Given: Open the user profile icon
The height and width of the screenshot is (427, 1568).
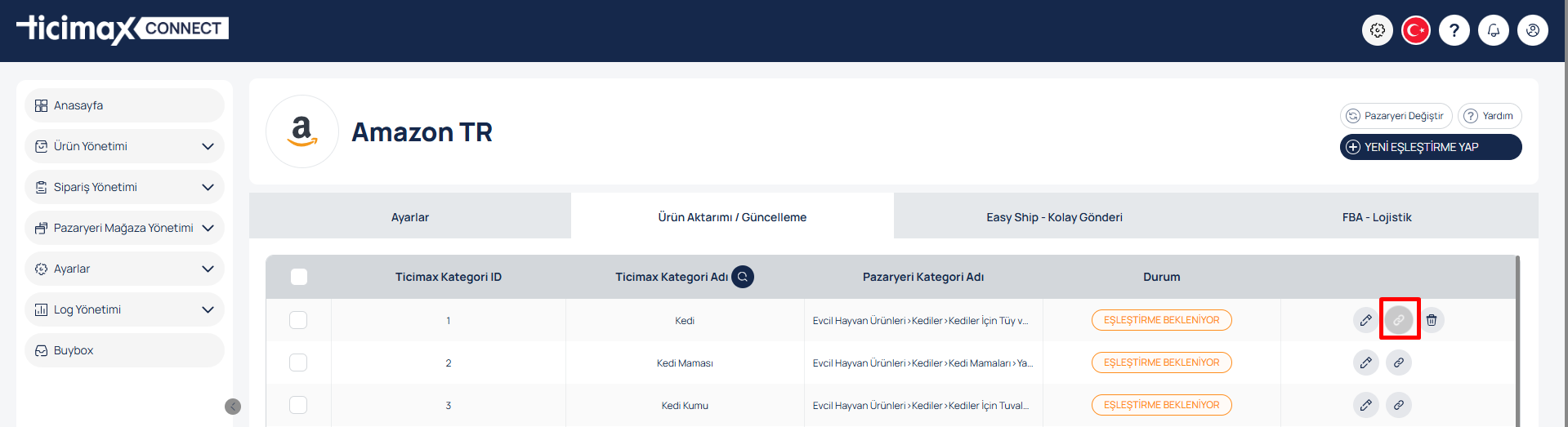Looking at the screenshot, I should click(x=1533, y=30).
